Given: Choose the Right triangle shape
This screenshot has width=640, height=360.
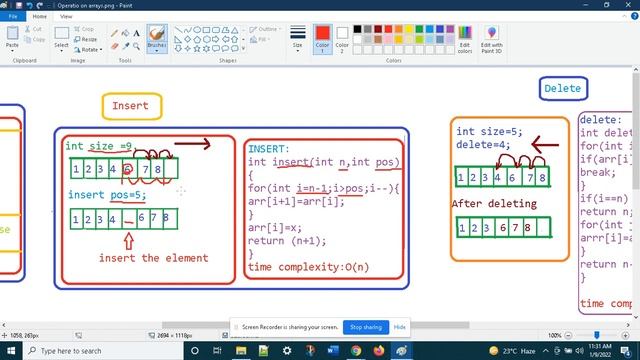Looking at the screenshot, I should pos(178,40).
